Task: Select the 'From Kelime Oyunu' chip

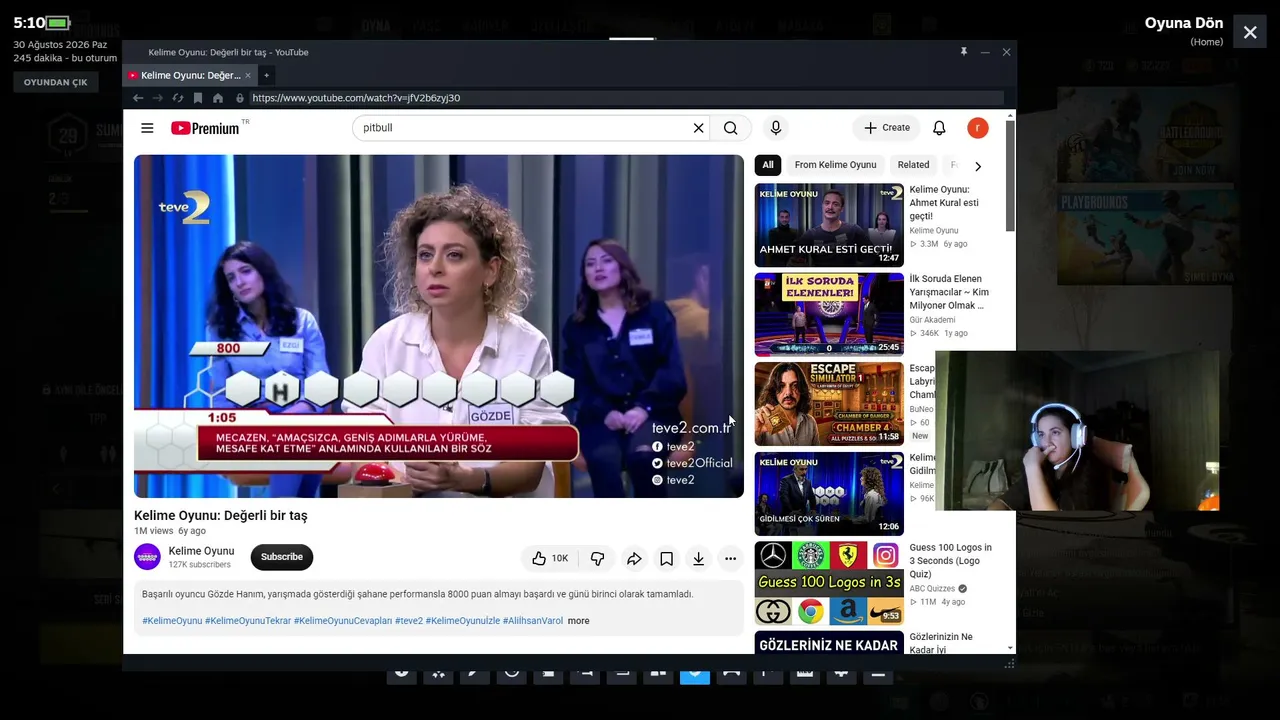Action: (x=835, y=165)
